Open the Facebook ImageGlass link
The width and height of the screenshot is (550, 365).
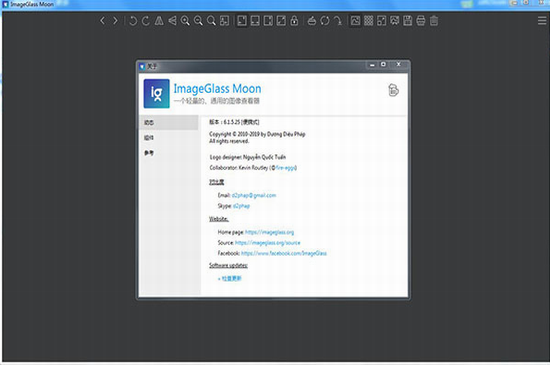(x=284, y=253)
